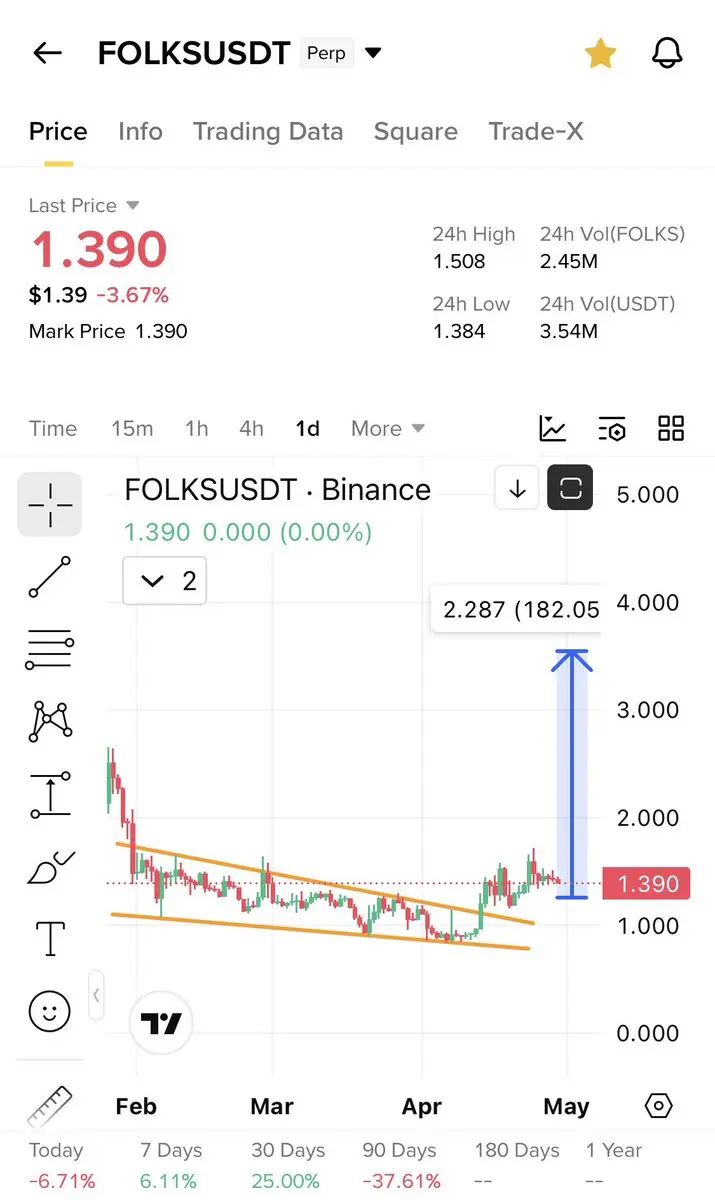Select the 1d interval
The image size is (715, 1200).
(308, 429)
